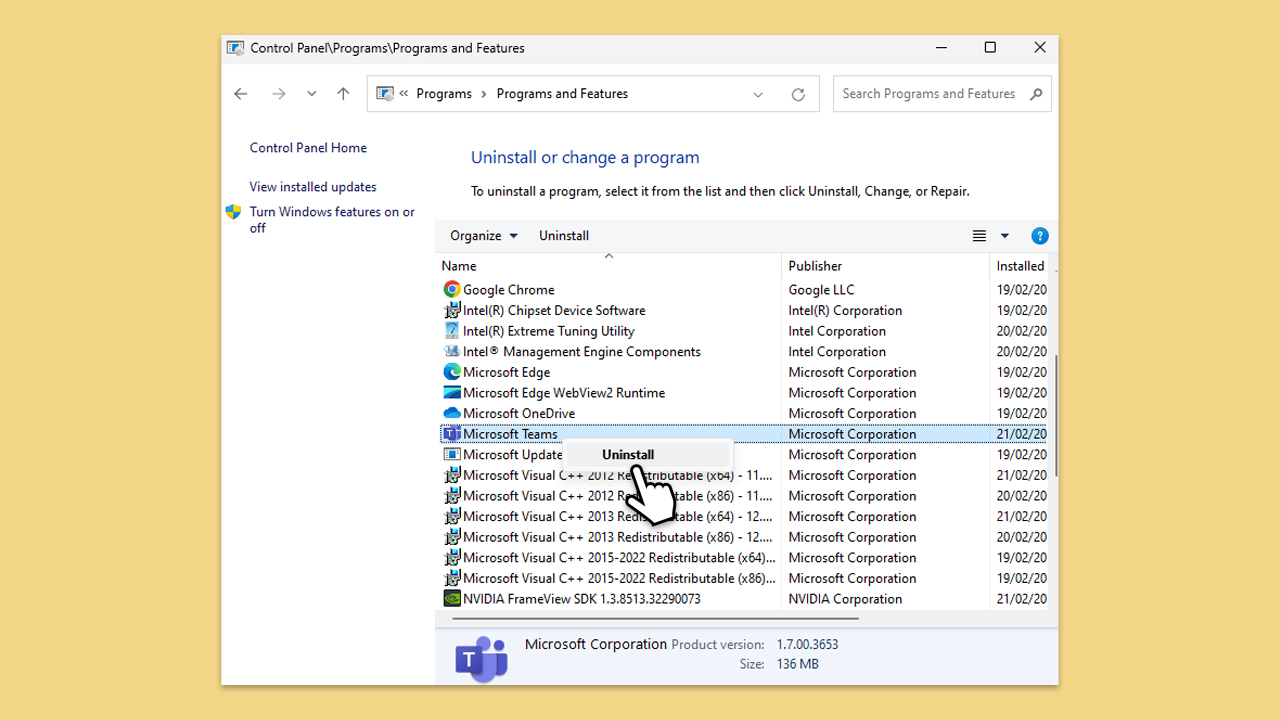Screen dimensions: 1280x720
Task: Select the Microsoft OneDrive entry
Action: point(519,413)
